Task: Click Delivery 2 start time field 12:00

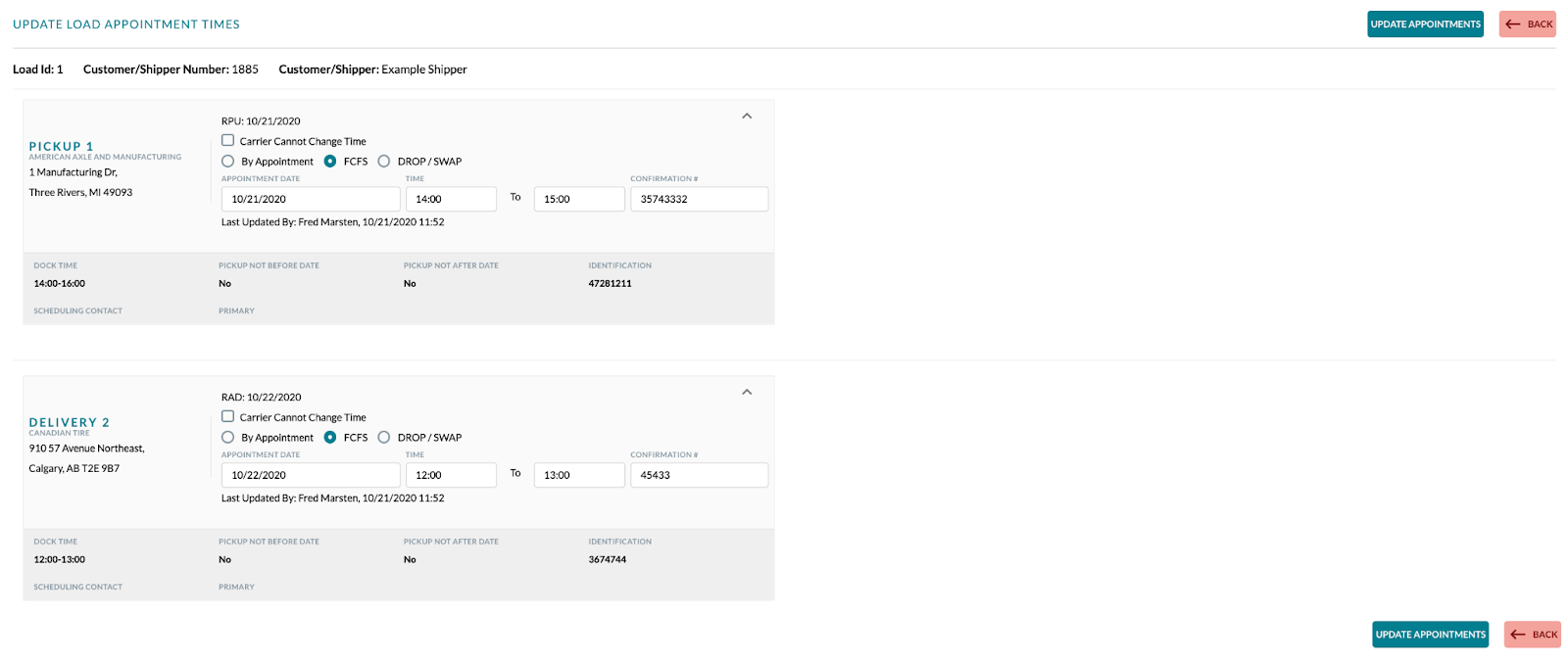Action: pos(451,475)
